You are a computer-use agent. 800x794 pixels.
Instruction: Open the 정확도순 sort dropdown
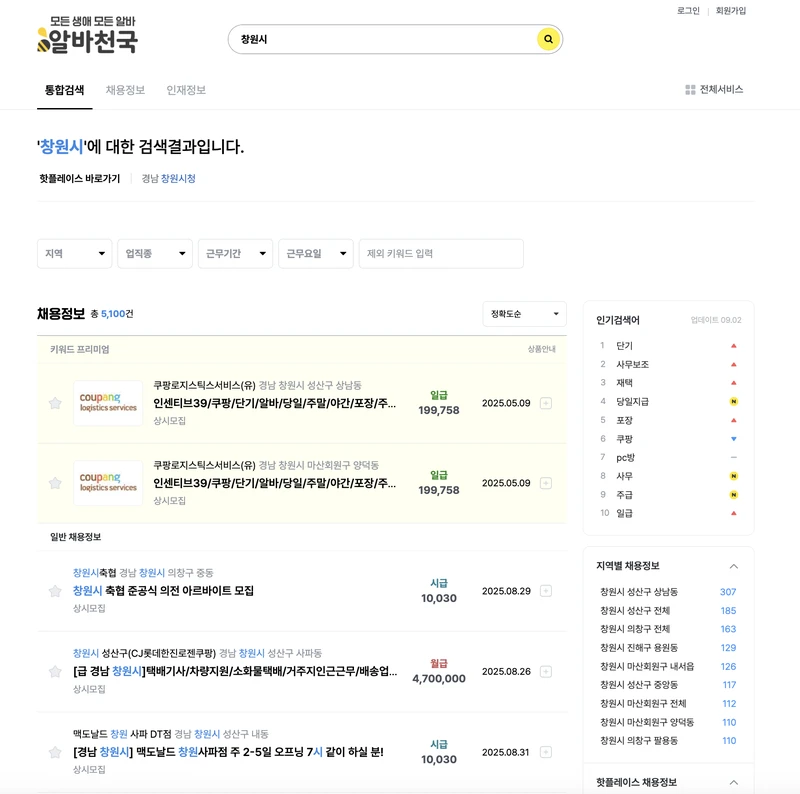(x=524, y=314)
